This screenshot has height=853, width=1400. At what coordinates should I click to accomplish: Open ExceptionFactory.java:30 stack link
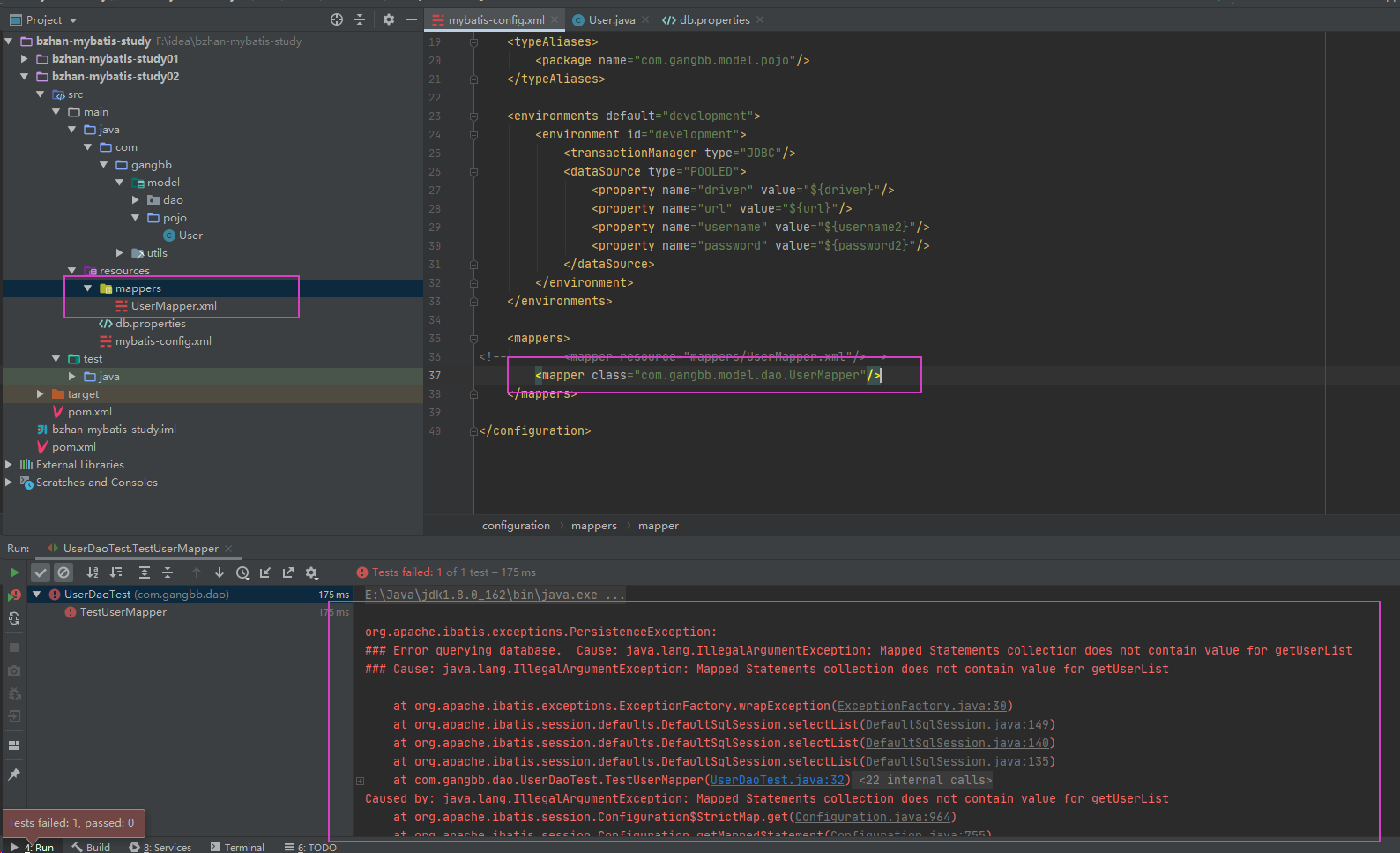(x=921, y=706)
